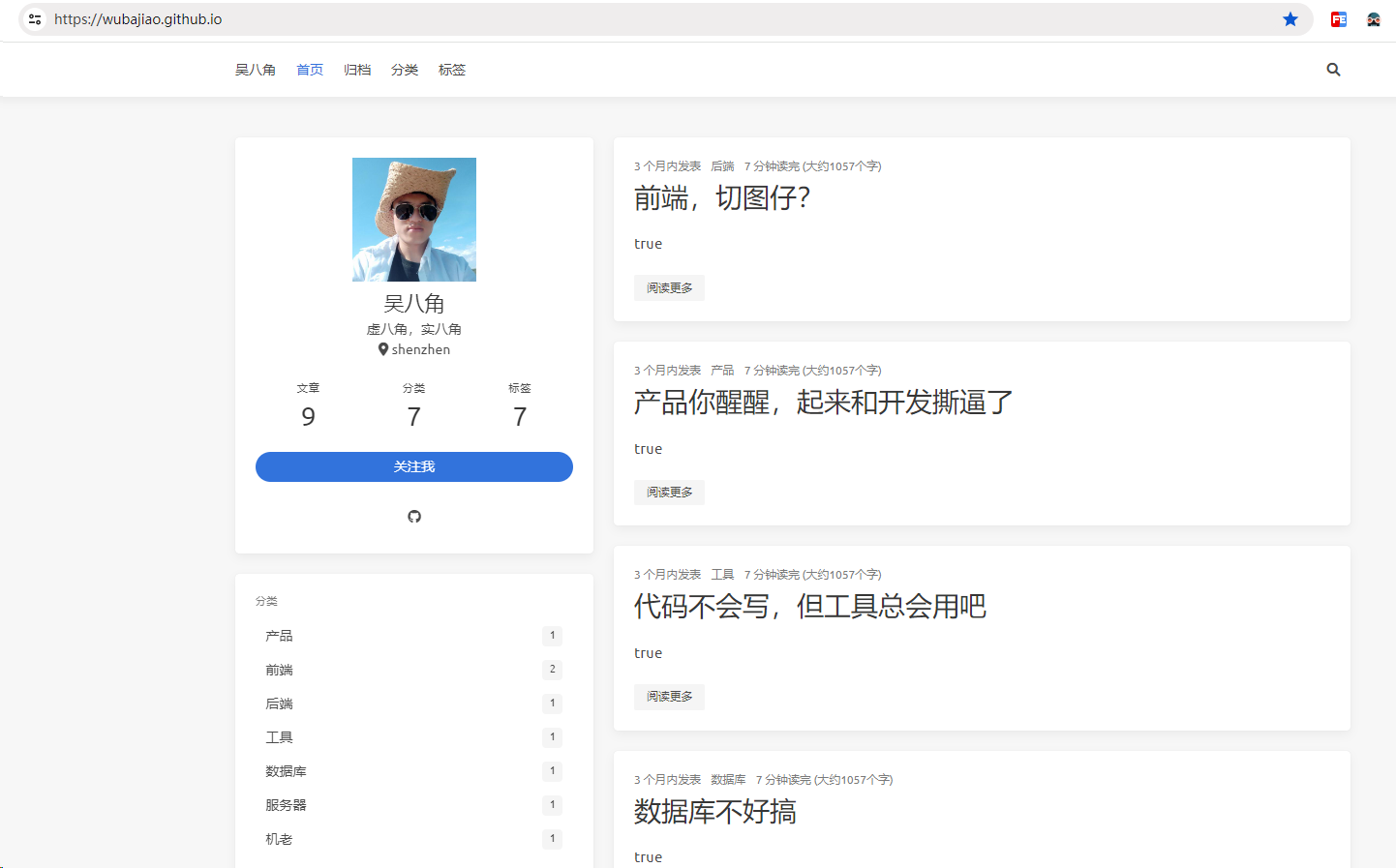The image size is (1396, 868).
Task: Click 阅读更多 on 前端，切图仔?
Action: tap(669, 287)
